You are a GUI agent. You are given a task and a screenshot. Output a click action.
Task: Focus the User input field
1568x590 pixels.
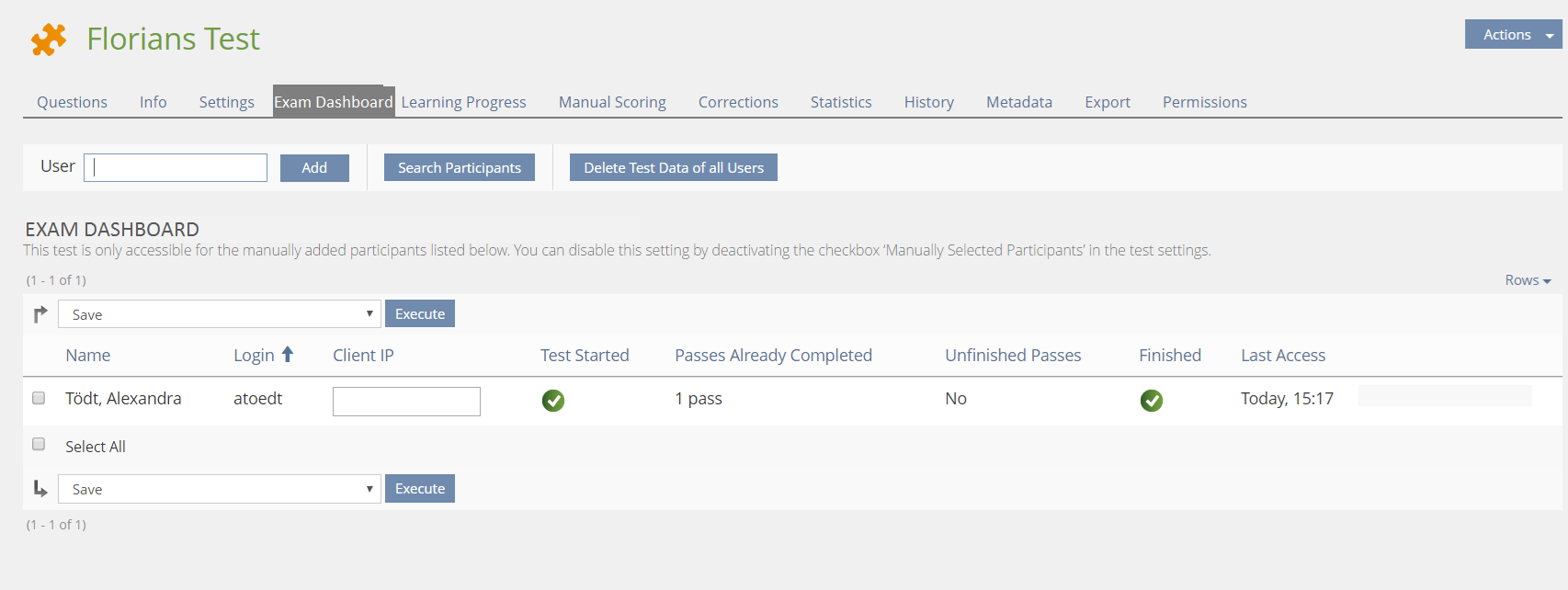(x=176, y=167)
